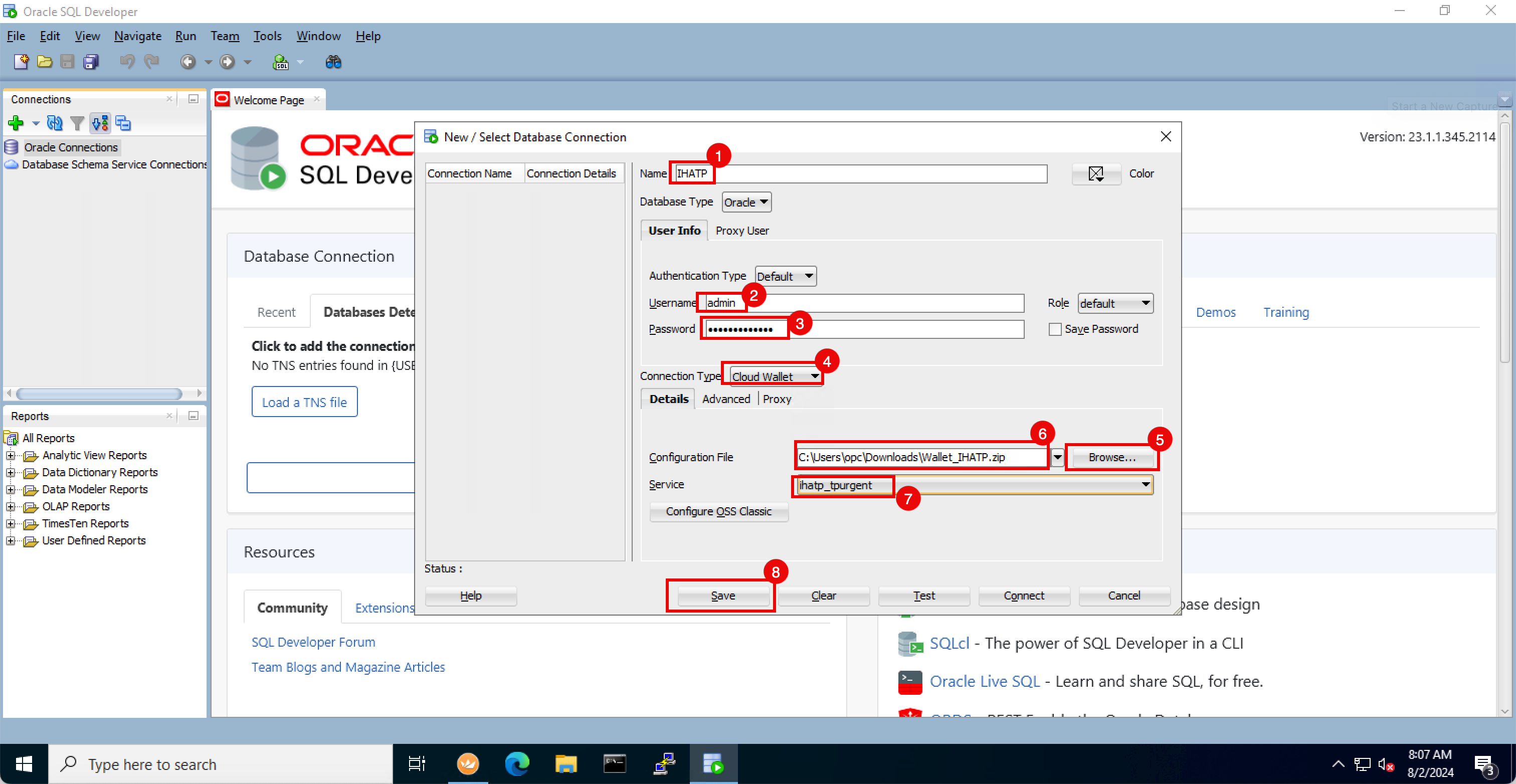Open the Authentication Type dropdown
The image size is (1516, 784).
(785, 276)
